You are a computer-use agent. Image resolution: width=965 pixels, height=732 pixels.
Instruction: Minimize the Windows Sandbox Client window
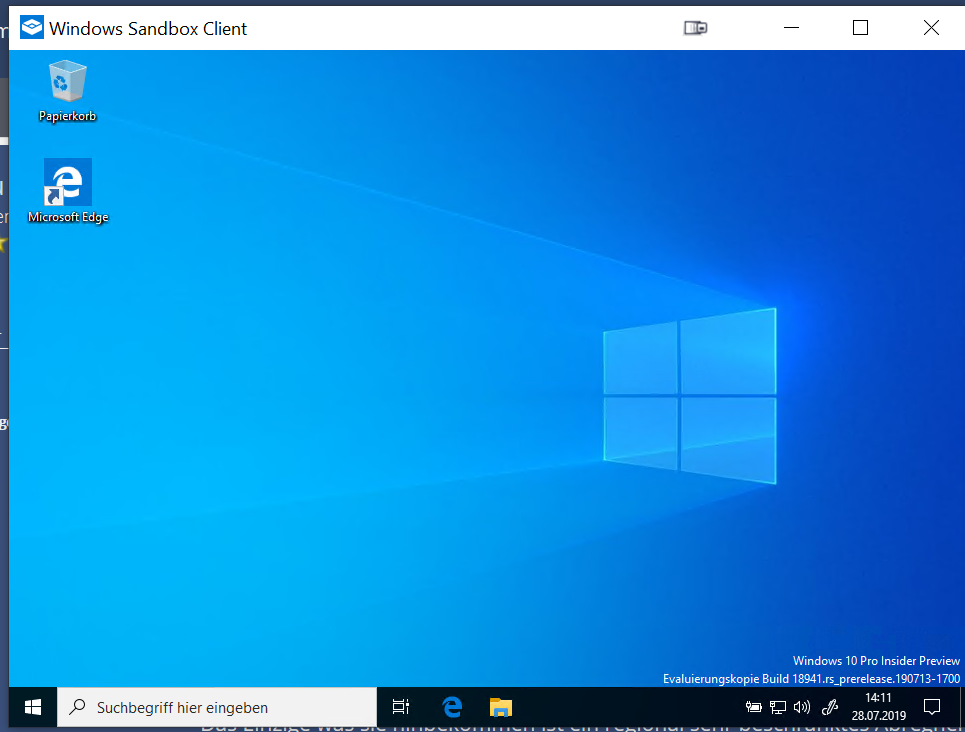coord(791,28)
